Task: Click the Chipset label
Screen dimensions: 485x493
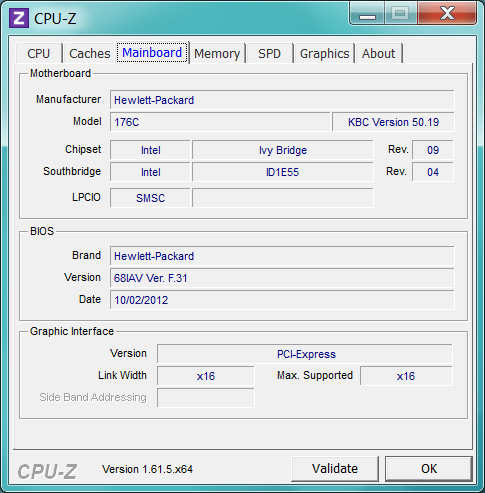Action: pos(83,149)
